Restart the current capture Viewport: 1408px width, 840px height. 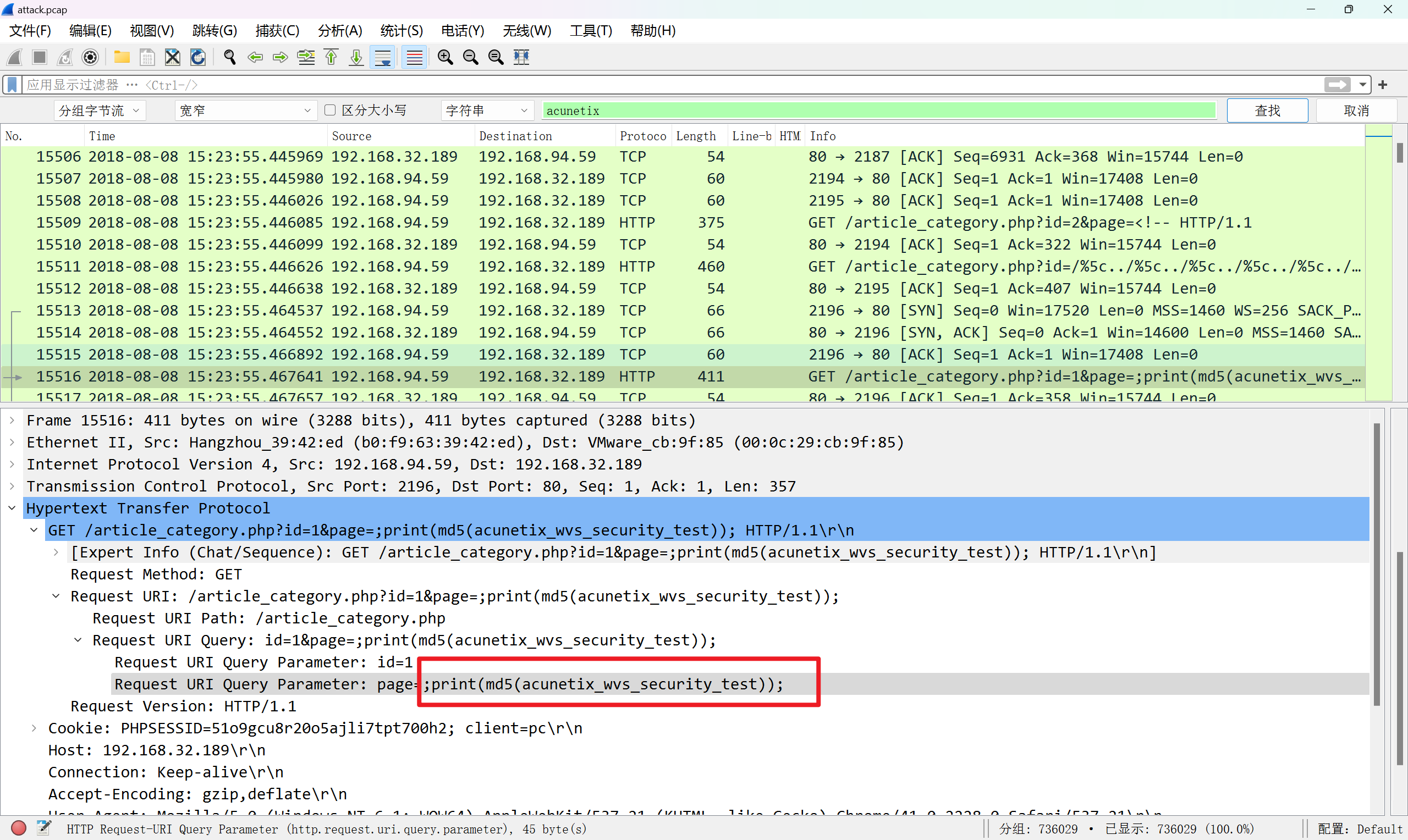[65, 57]
